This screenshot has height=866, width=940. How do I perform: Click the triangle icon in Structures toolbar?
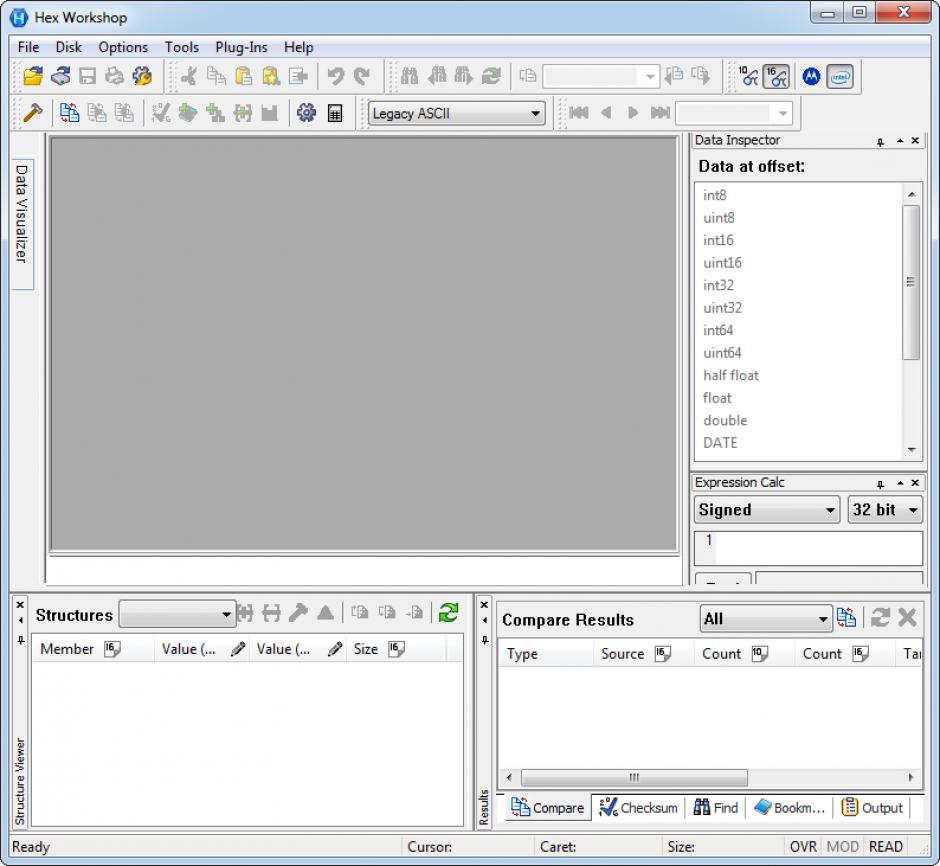(x=326, y=612)
